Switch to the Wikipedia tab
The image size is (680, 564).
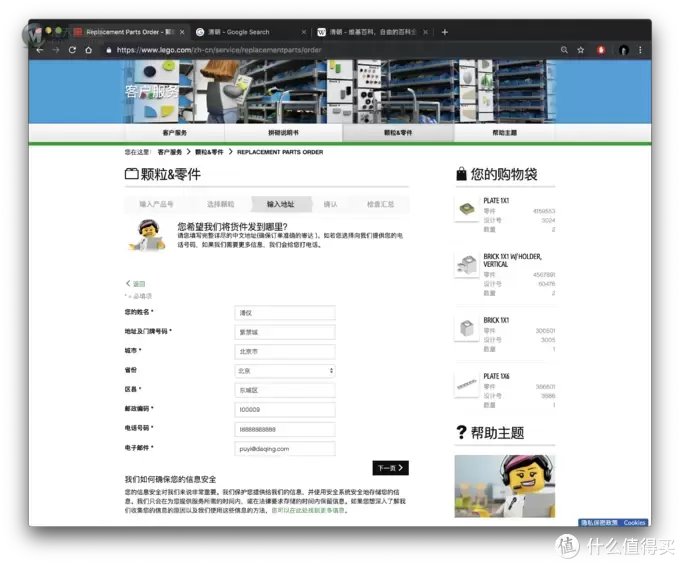click(x=372, y=32)
